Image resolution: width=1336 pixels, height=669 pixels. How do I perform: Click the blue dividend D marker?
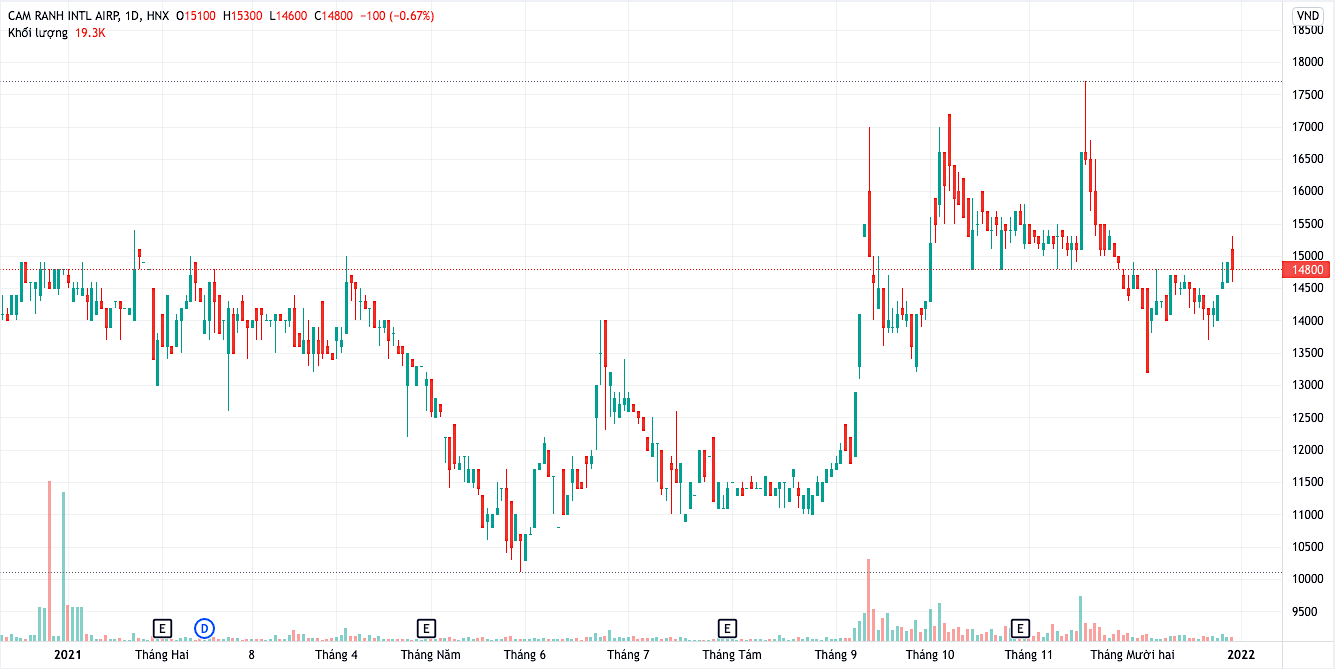204,628
